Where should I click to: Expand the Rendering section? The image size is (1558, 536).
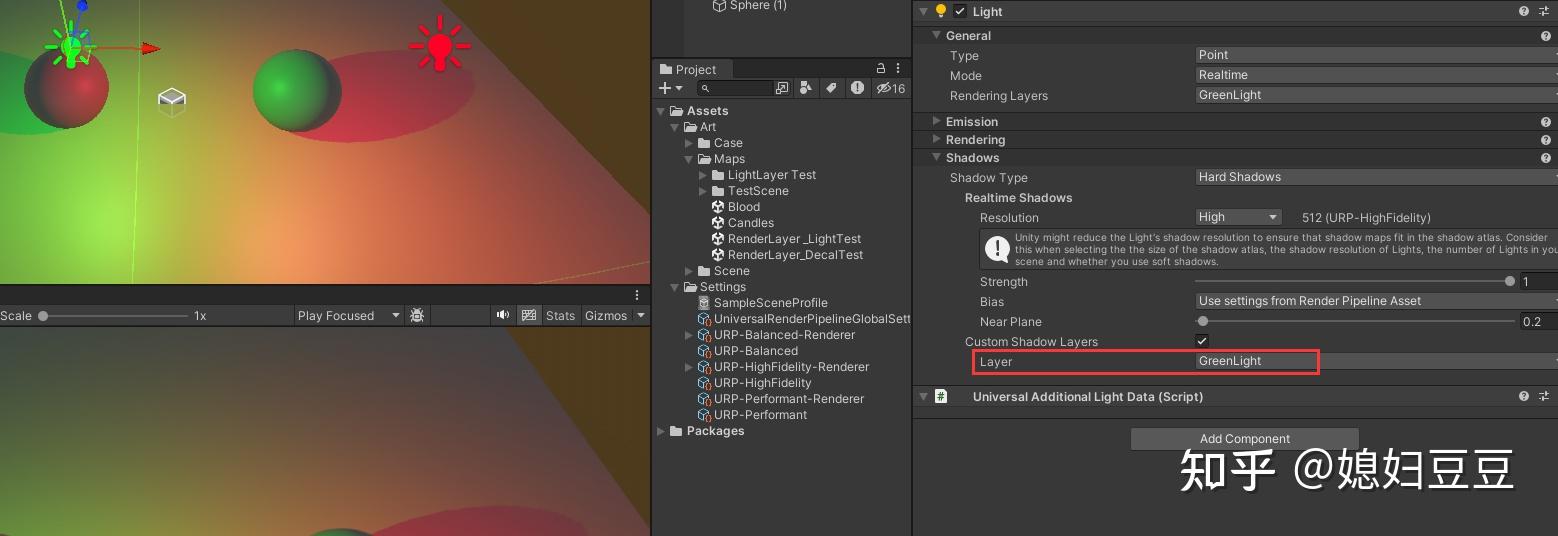click(937, 140)
